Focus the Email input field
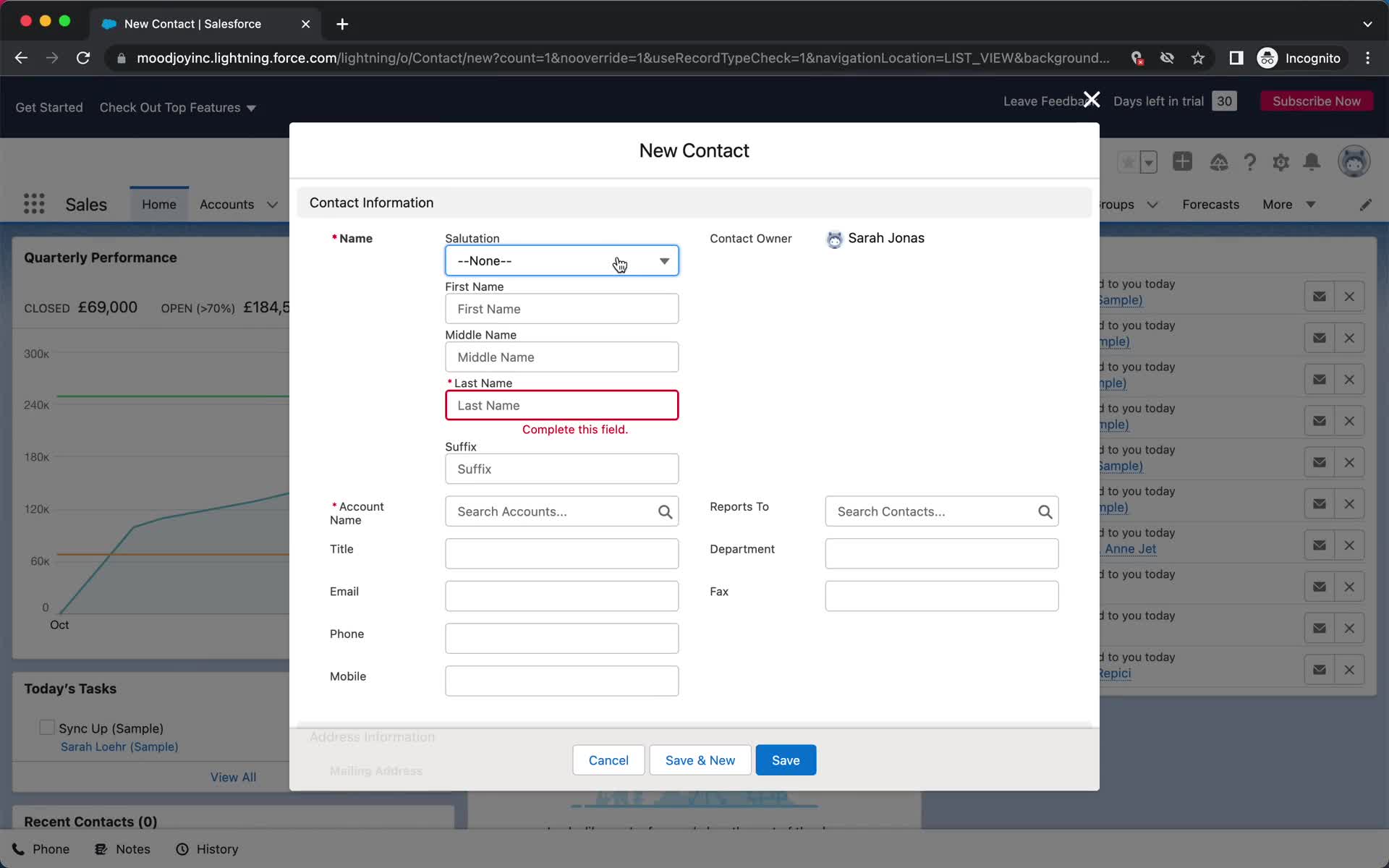Image resolution: width=1389 pixels, height=868 pixels. coord(561,596)
